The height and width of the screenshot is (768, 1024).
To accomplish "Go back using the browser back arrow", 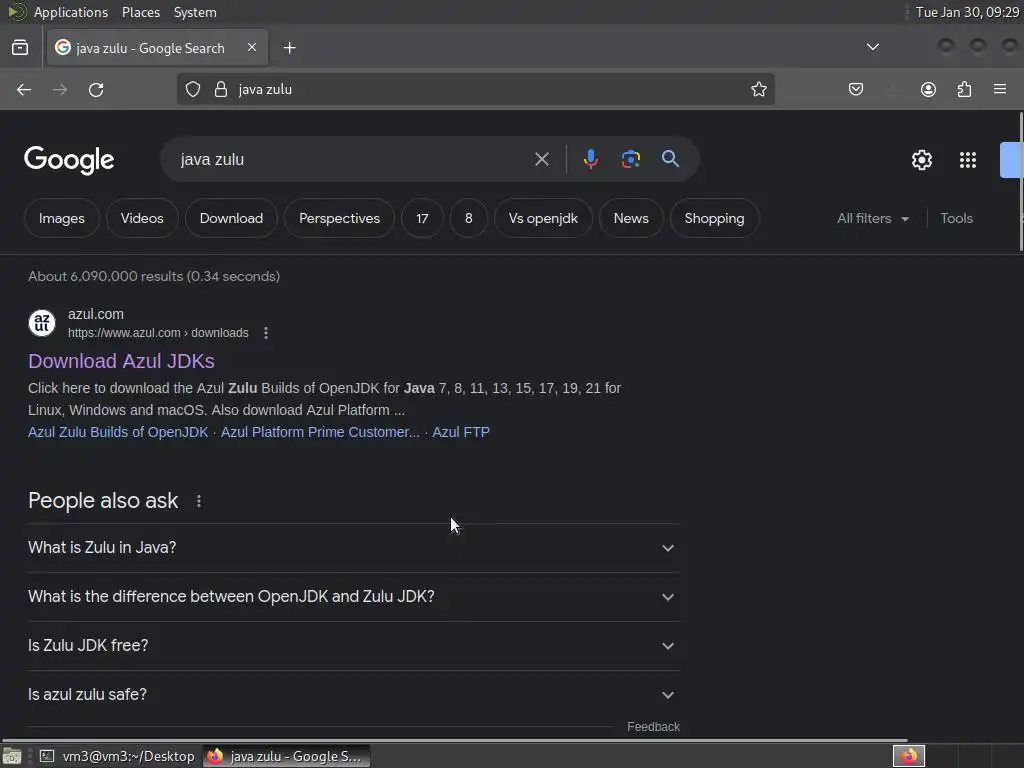I will tap(24, 89).
